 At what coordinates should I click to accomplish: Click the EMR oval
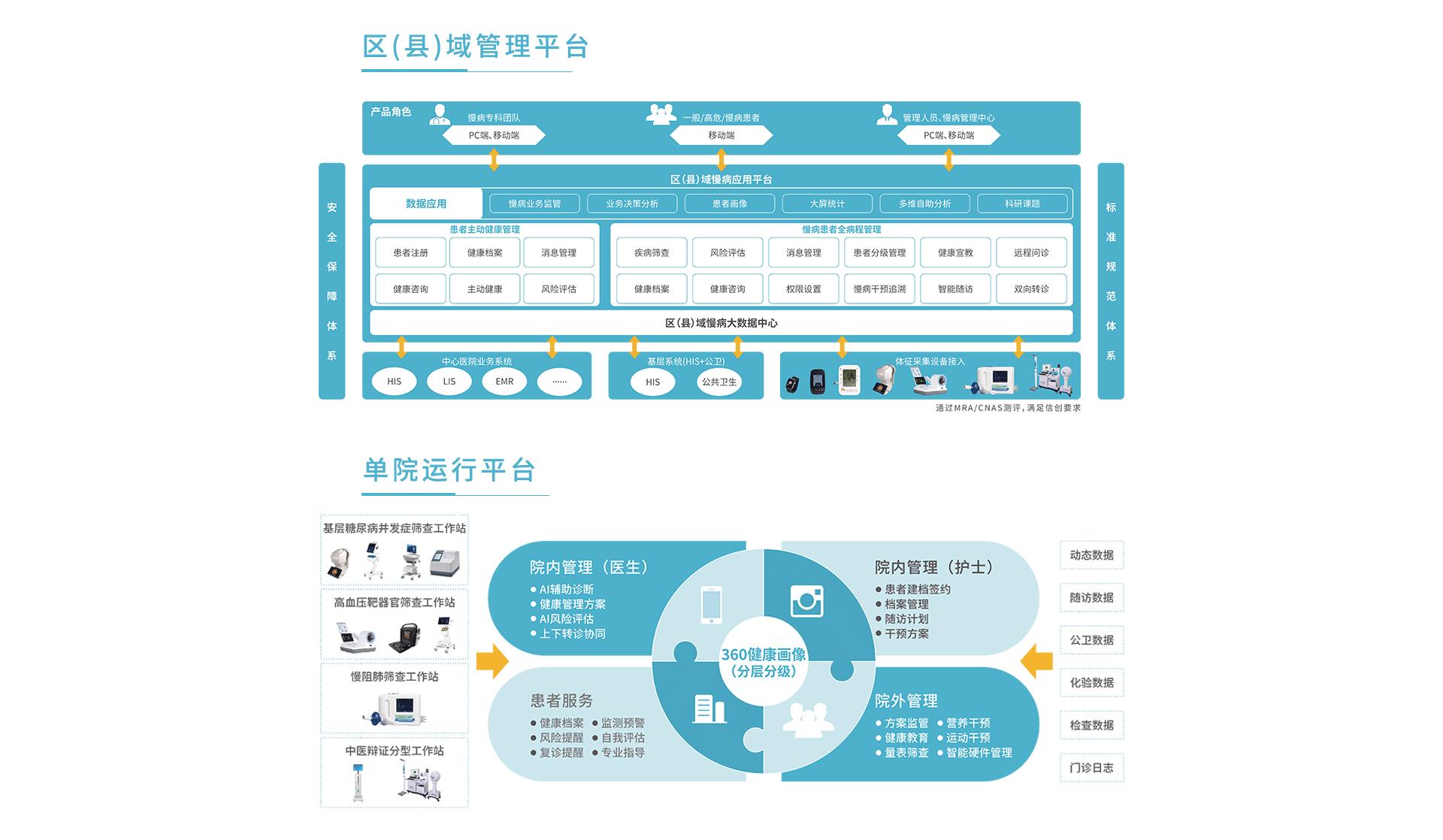coord(504,382)
